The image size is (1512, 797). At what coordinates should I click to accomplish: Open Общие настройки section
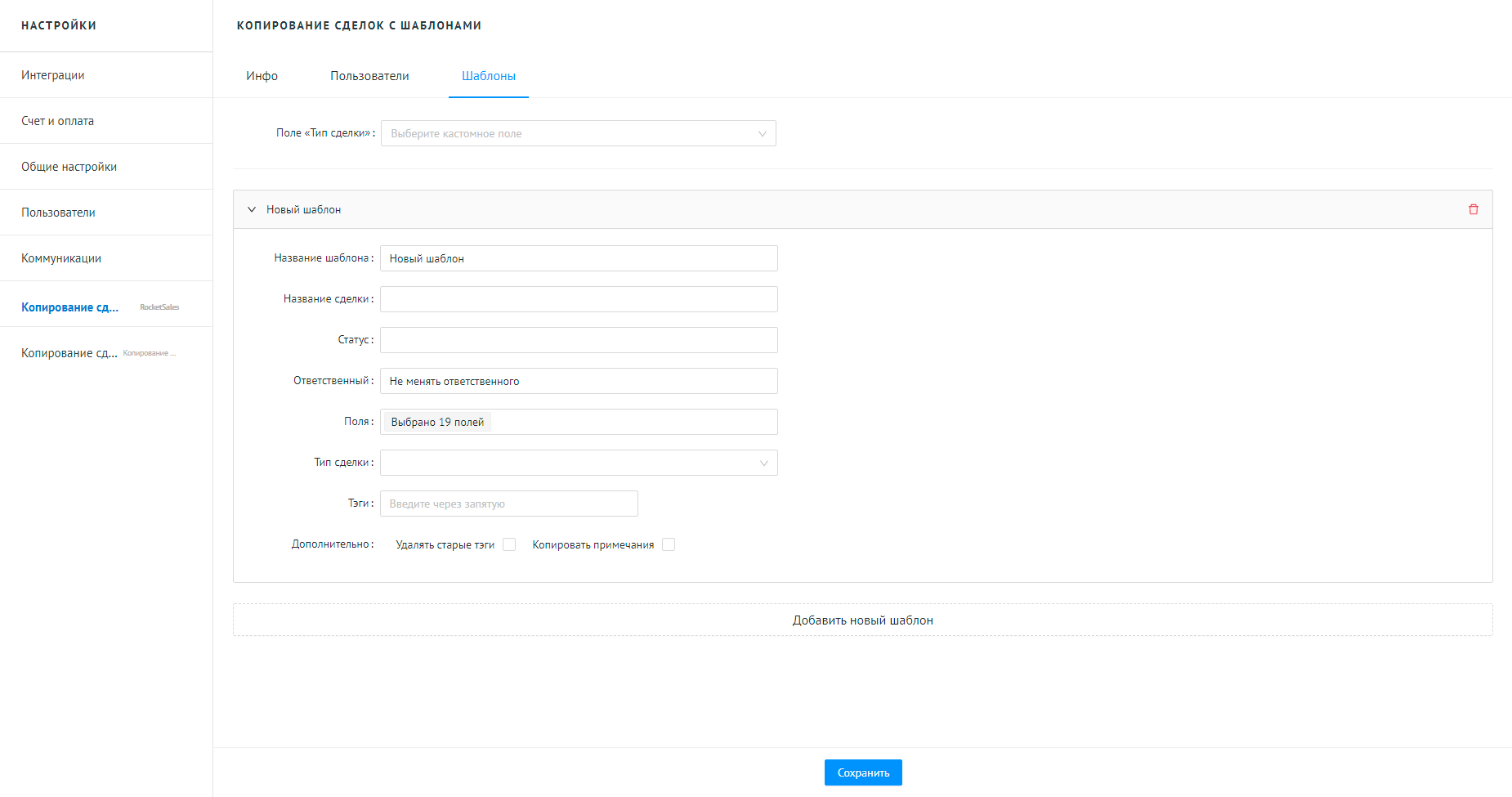click(106, 167)
